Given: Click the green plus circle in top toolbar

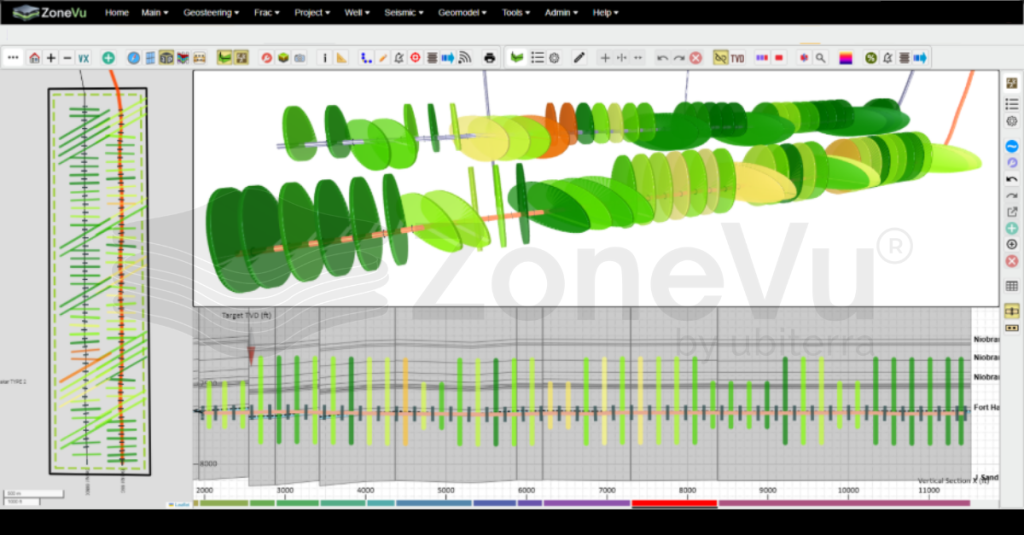Looking at the screenshot, I should tap(108, 58).
